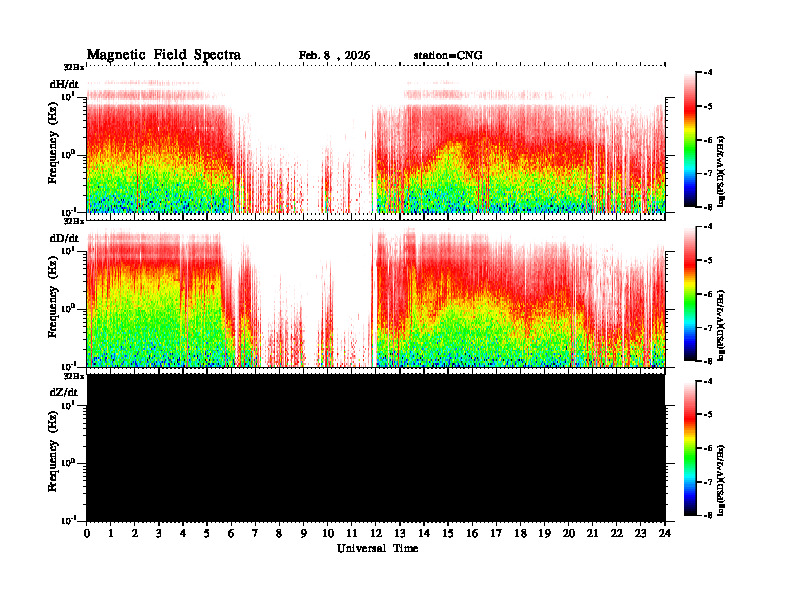Click the black dZ/dt spectrogram plot
This screenshot has width=792, height=612.
click(x=376, y=448)
